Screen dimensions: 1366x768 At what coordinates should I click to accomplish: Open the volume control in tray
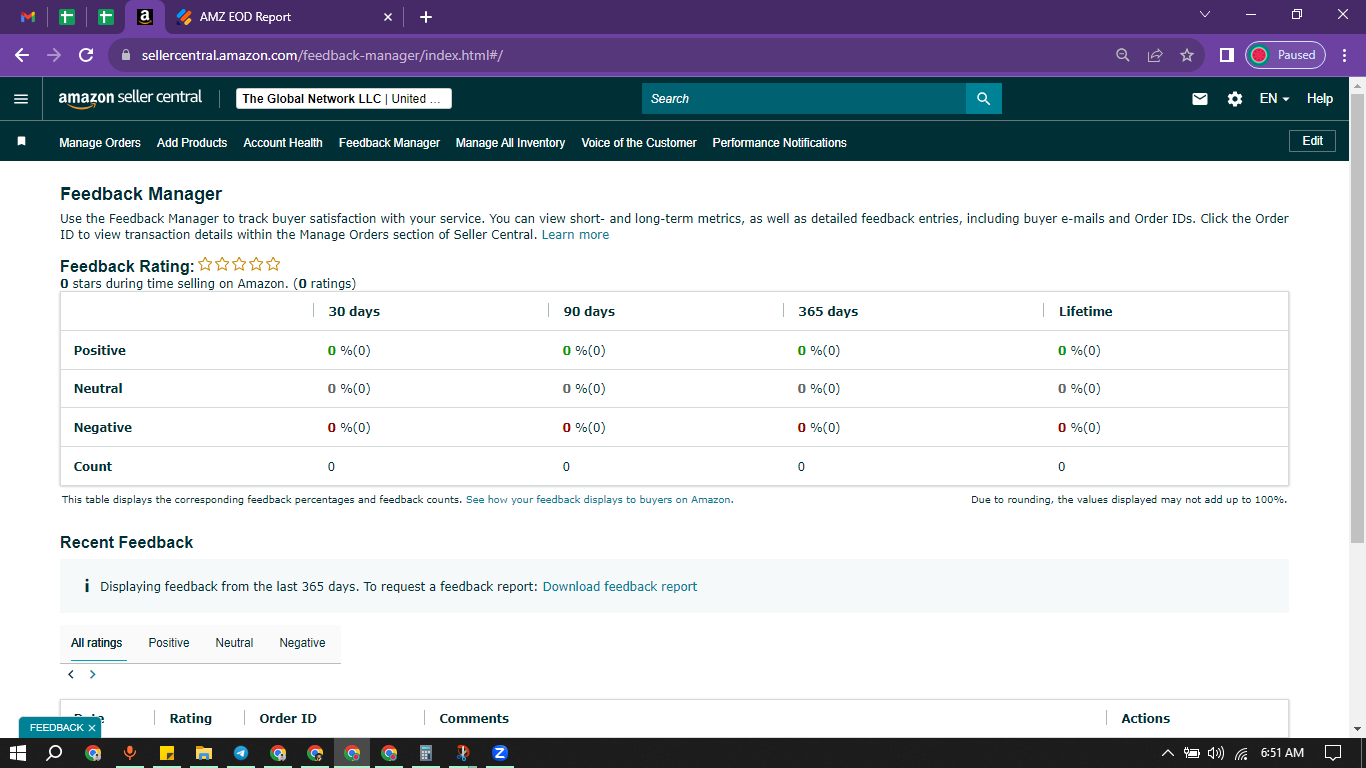coord(1216,753)
